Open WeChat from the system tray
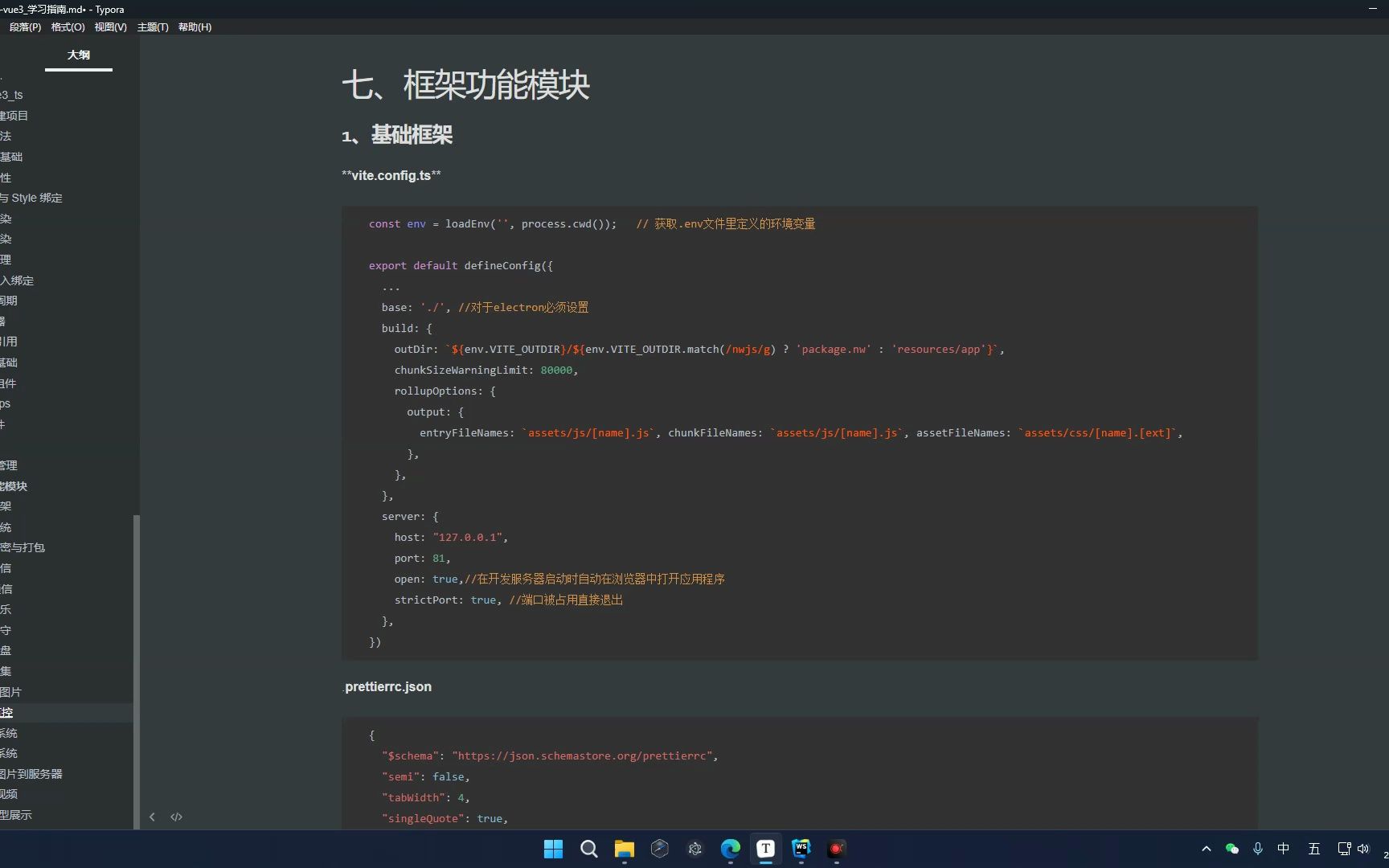The width and height of the screenshot is (1389, 868). tap(1231, 849)
